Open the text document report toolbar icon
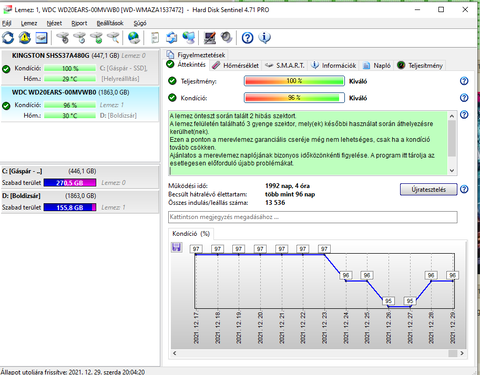The image size is (480, 375). point(155,38)
